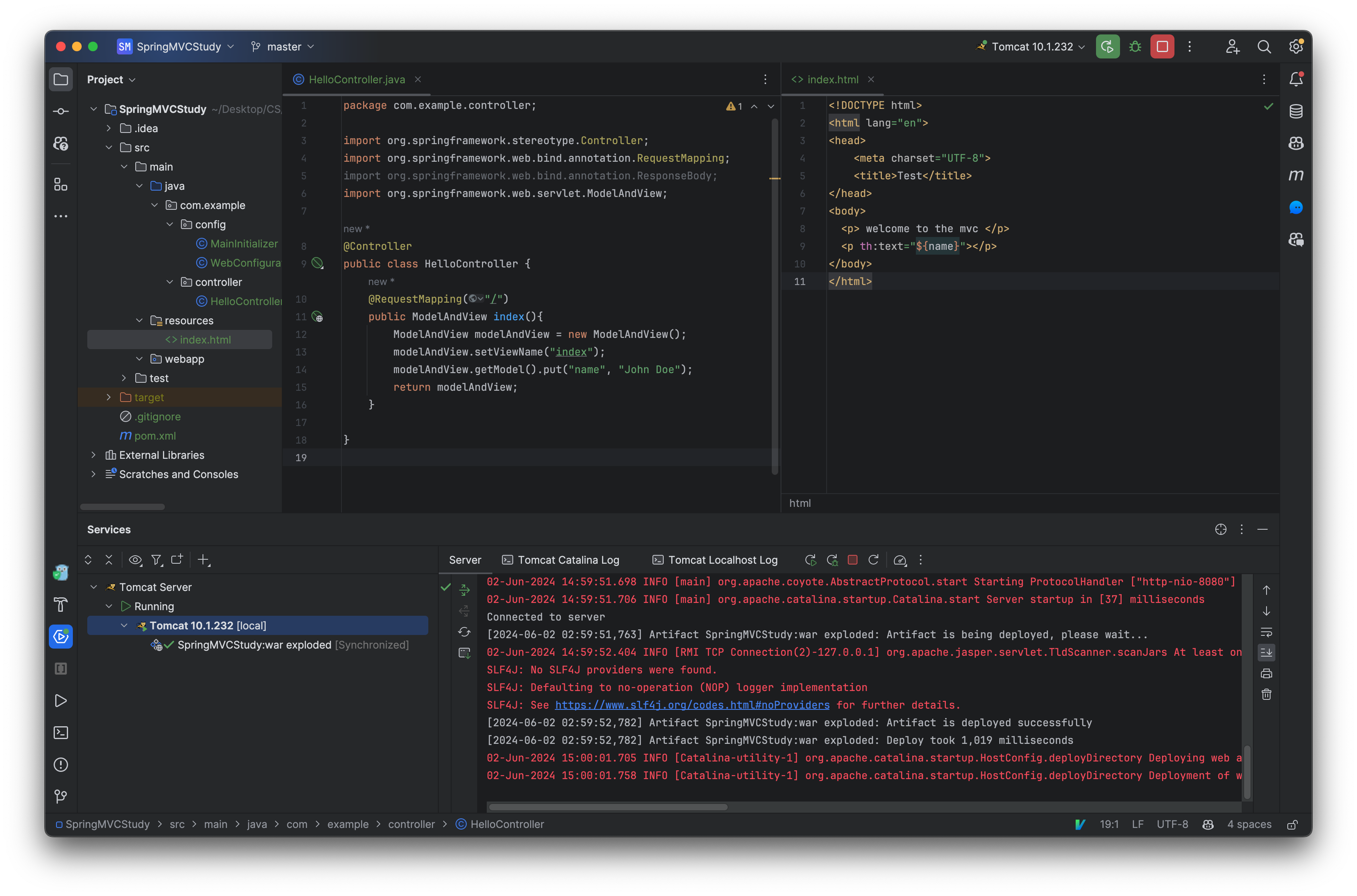The image size is (1357, 896).
Task: Open the Commit tool window
Action: (60, 111)
